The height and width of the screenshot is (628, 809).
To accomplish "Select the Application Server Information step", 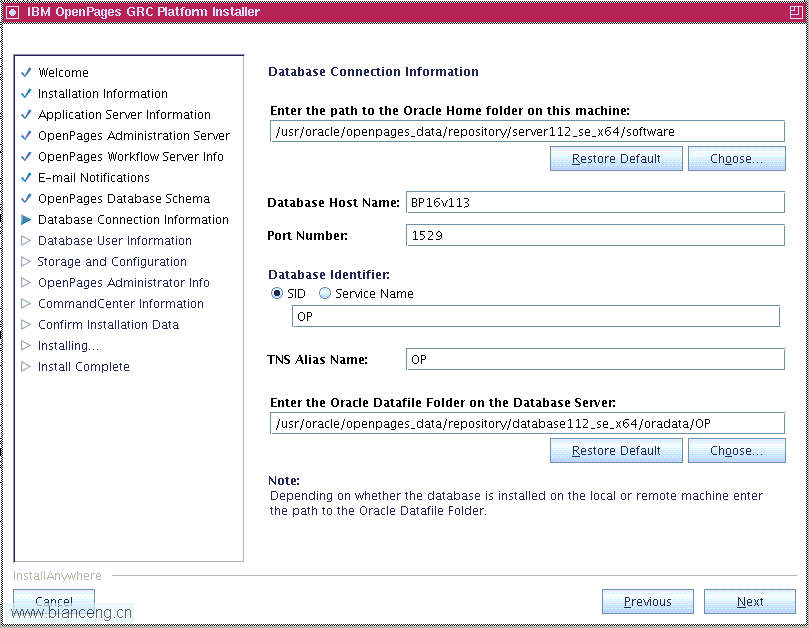I will (124, 115).
